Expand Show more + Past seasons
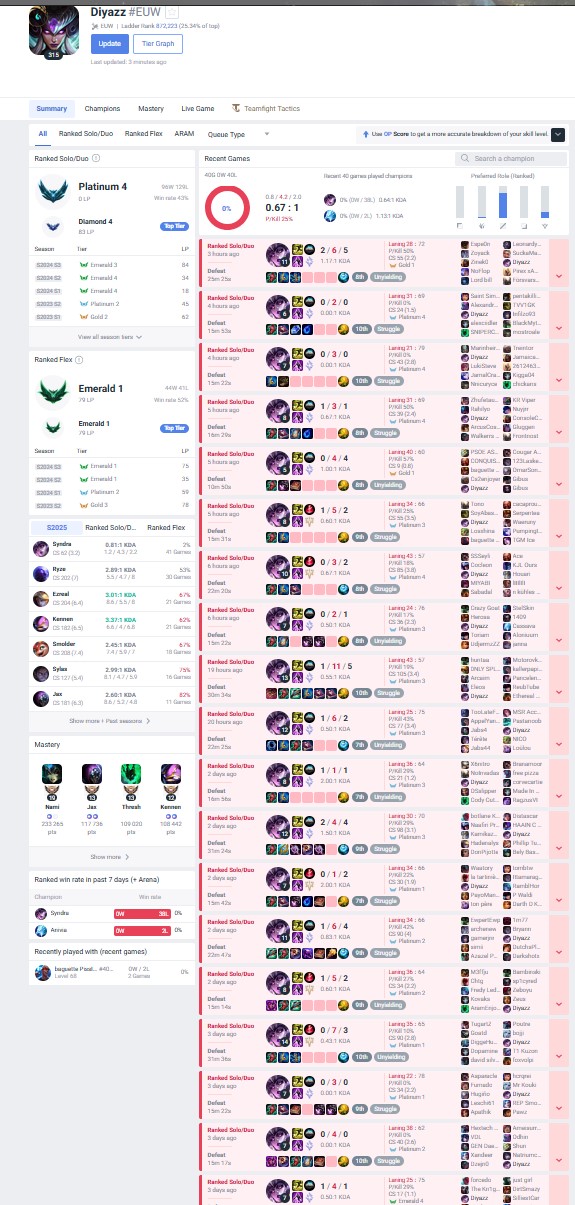575x1205 pixels. (x=111, y=720)
